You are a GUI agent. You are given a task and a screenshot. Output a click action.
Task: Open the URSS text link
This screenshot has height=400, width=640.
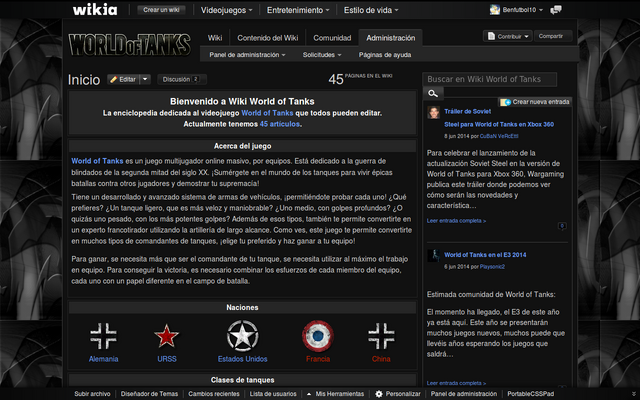click(167, 359)
